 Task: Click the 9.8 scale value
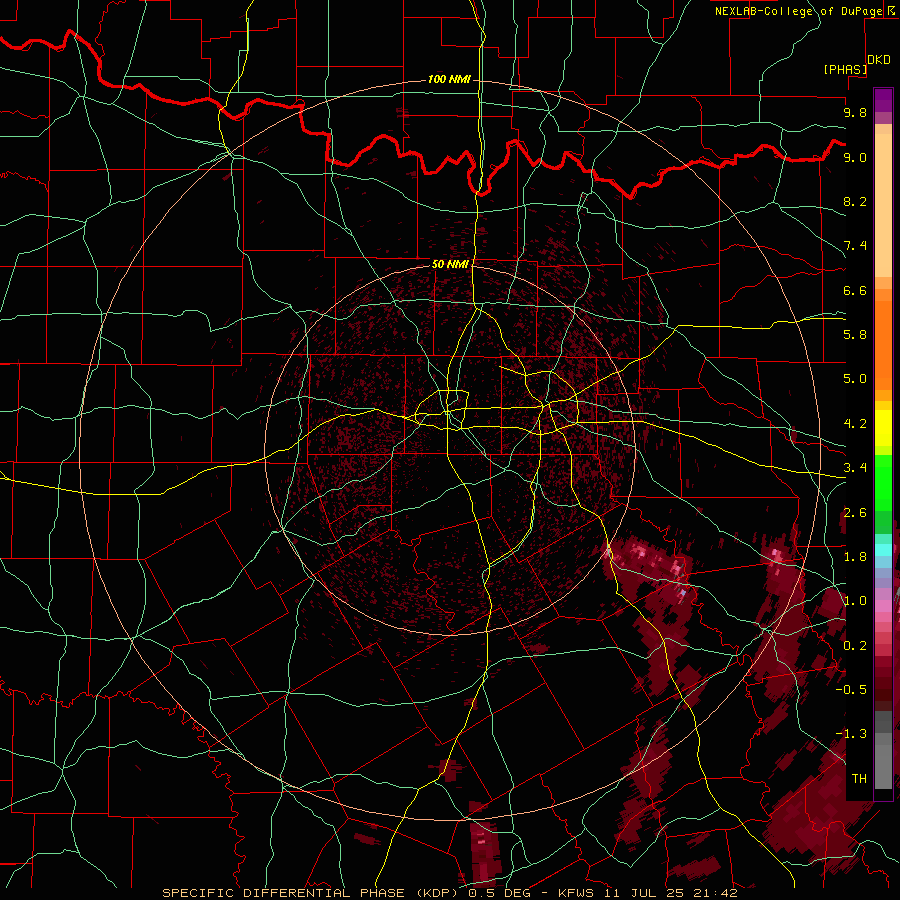tap(855, 112)
